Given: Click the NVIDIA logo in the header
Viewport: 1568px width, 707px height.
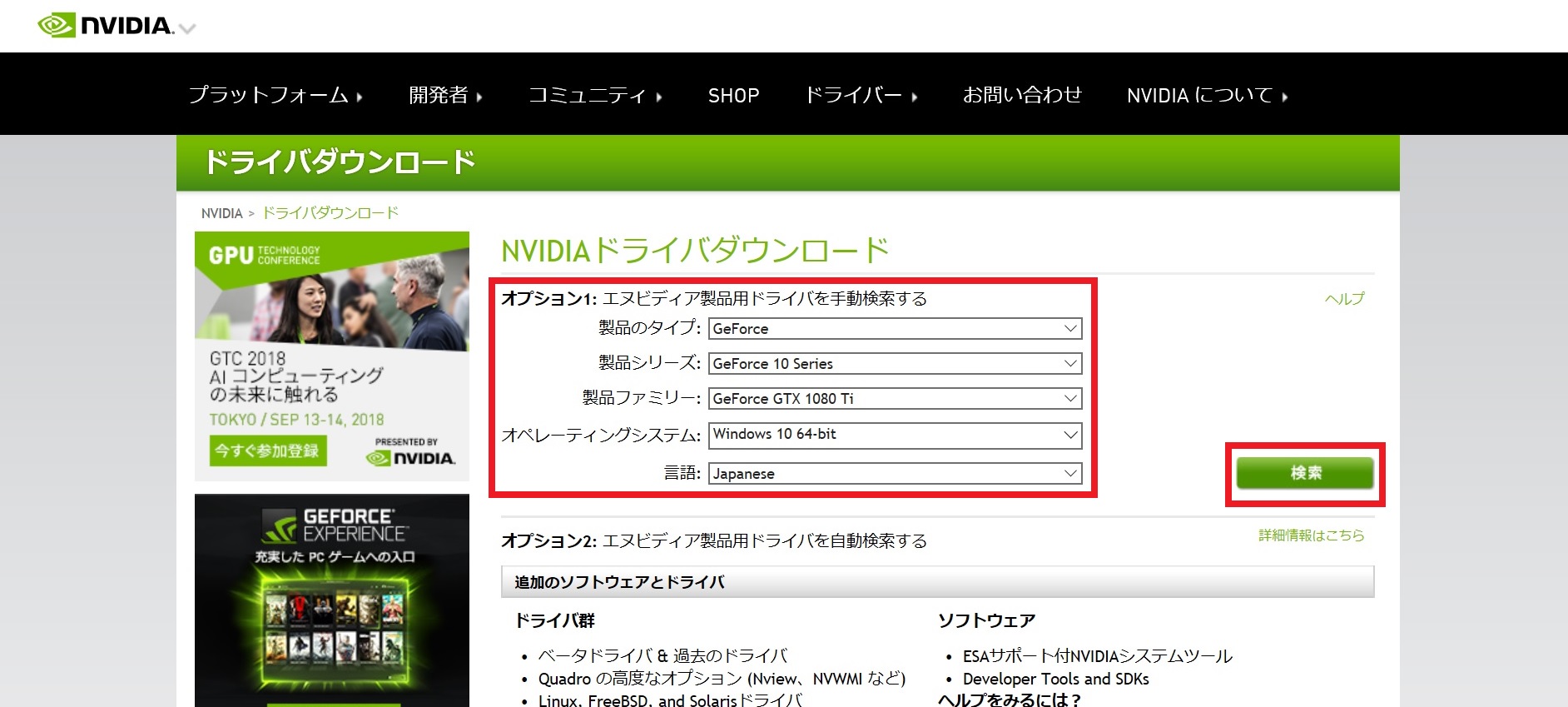Looking at the screenshot, I should coord(106,26).
